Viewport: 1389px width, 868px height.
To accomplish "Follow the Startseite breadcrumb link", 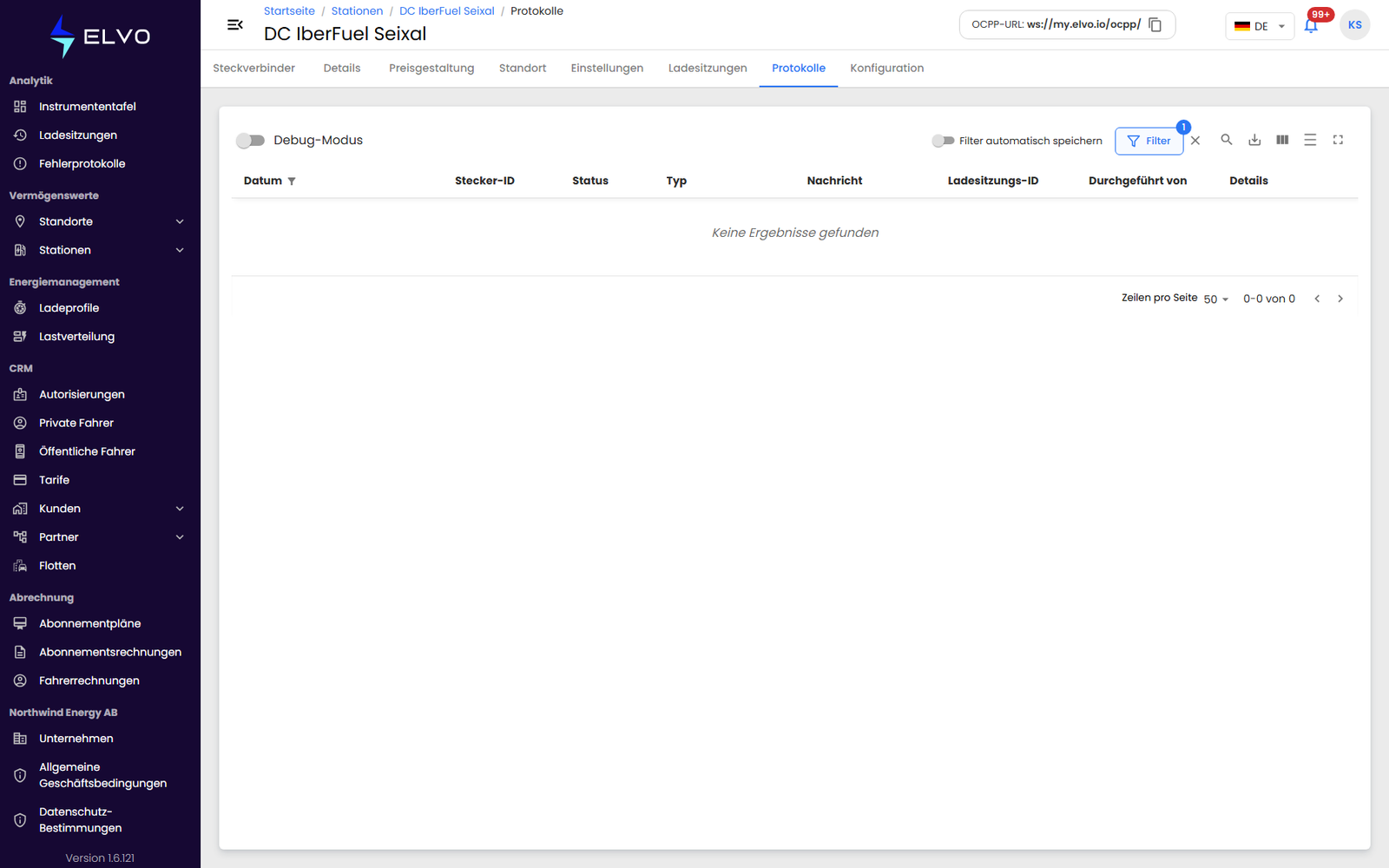I will (289, 11).
